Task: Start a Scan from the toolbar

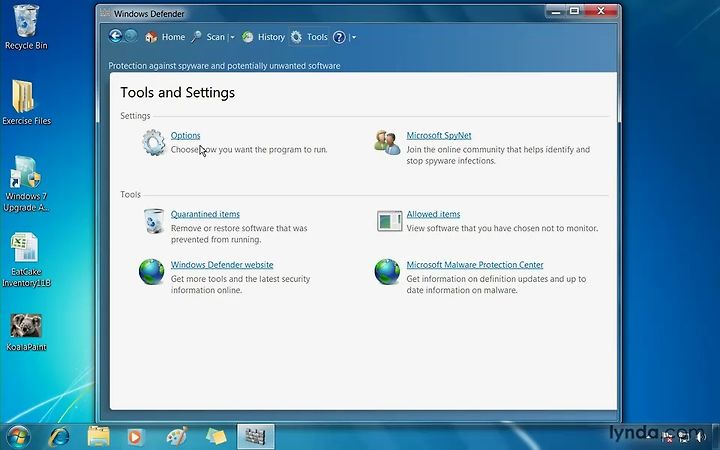Action: [208, 37]
